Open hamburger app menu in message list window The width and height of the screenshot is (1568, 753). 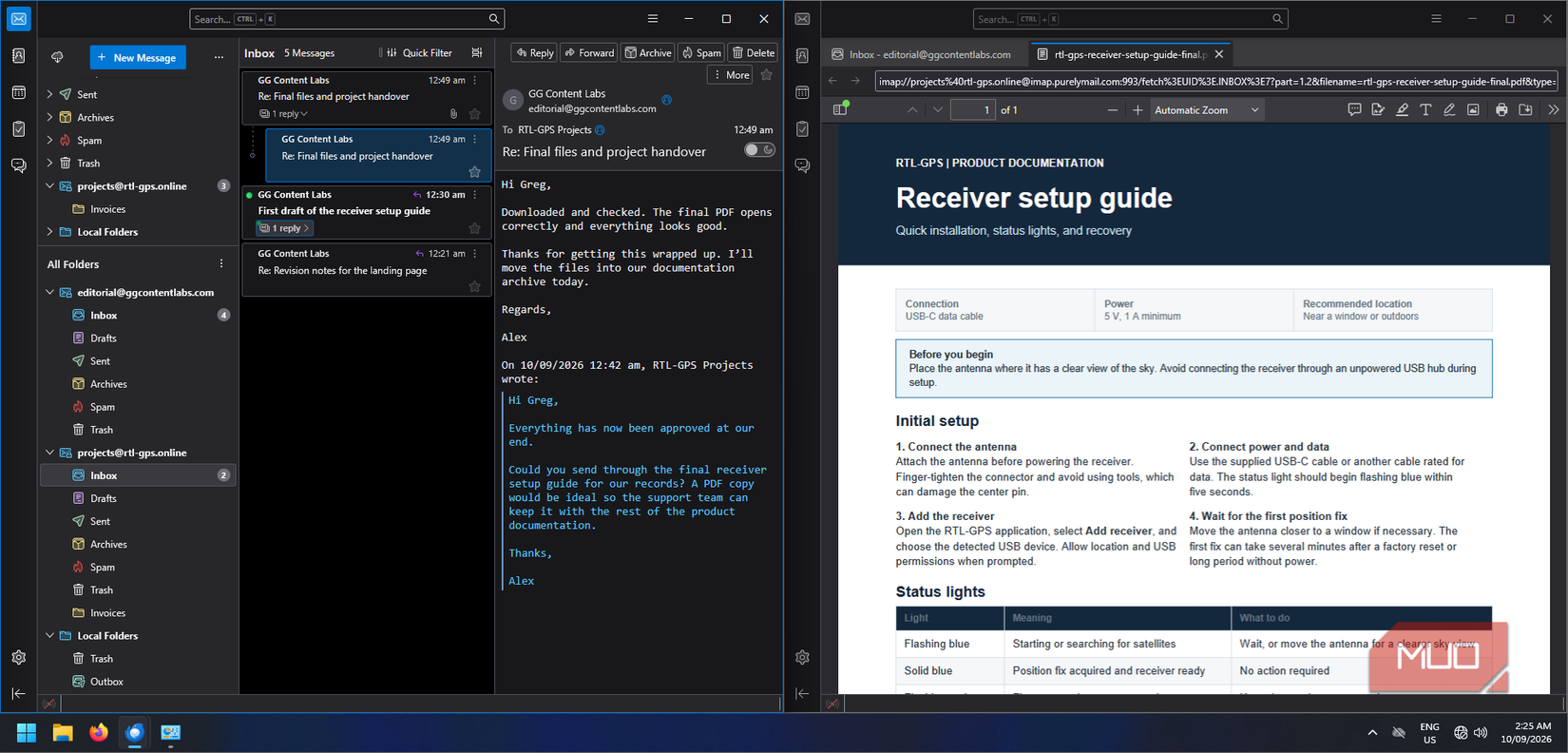[653, 19]
